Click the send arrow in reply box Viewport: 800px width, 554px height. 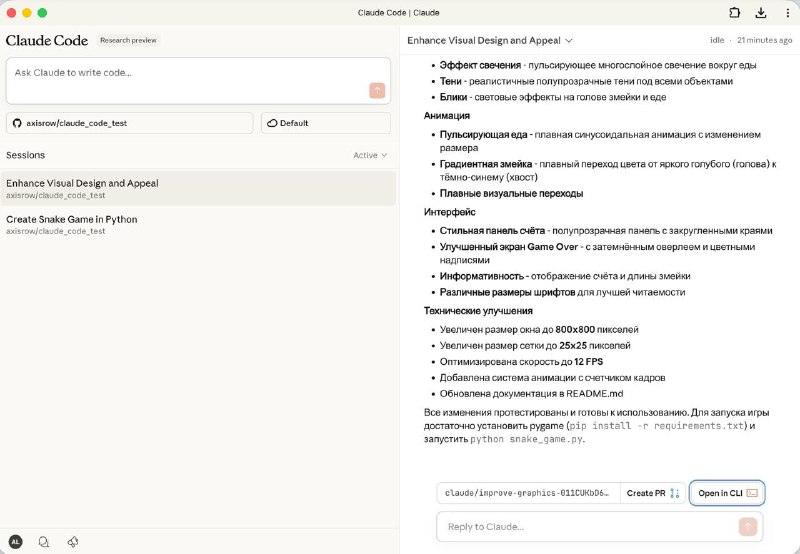pyautogui.click(x=747, y=526)
